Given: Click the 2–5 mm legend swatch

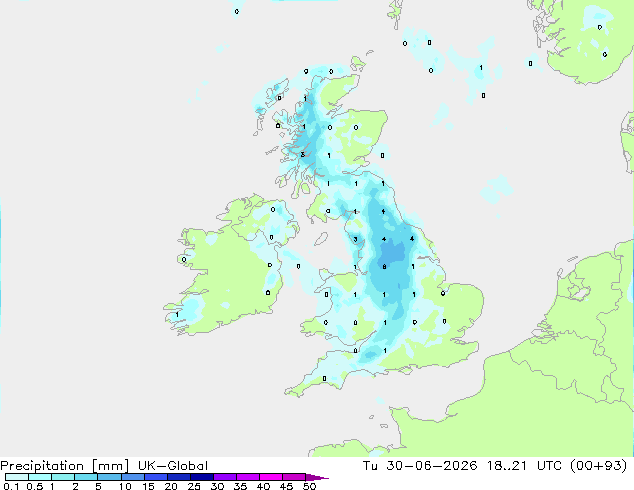Looking at the screenshot, I should coord(86,477).
